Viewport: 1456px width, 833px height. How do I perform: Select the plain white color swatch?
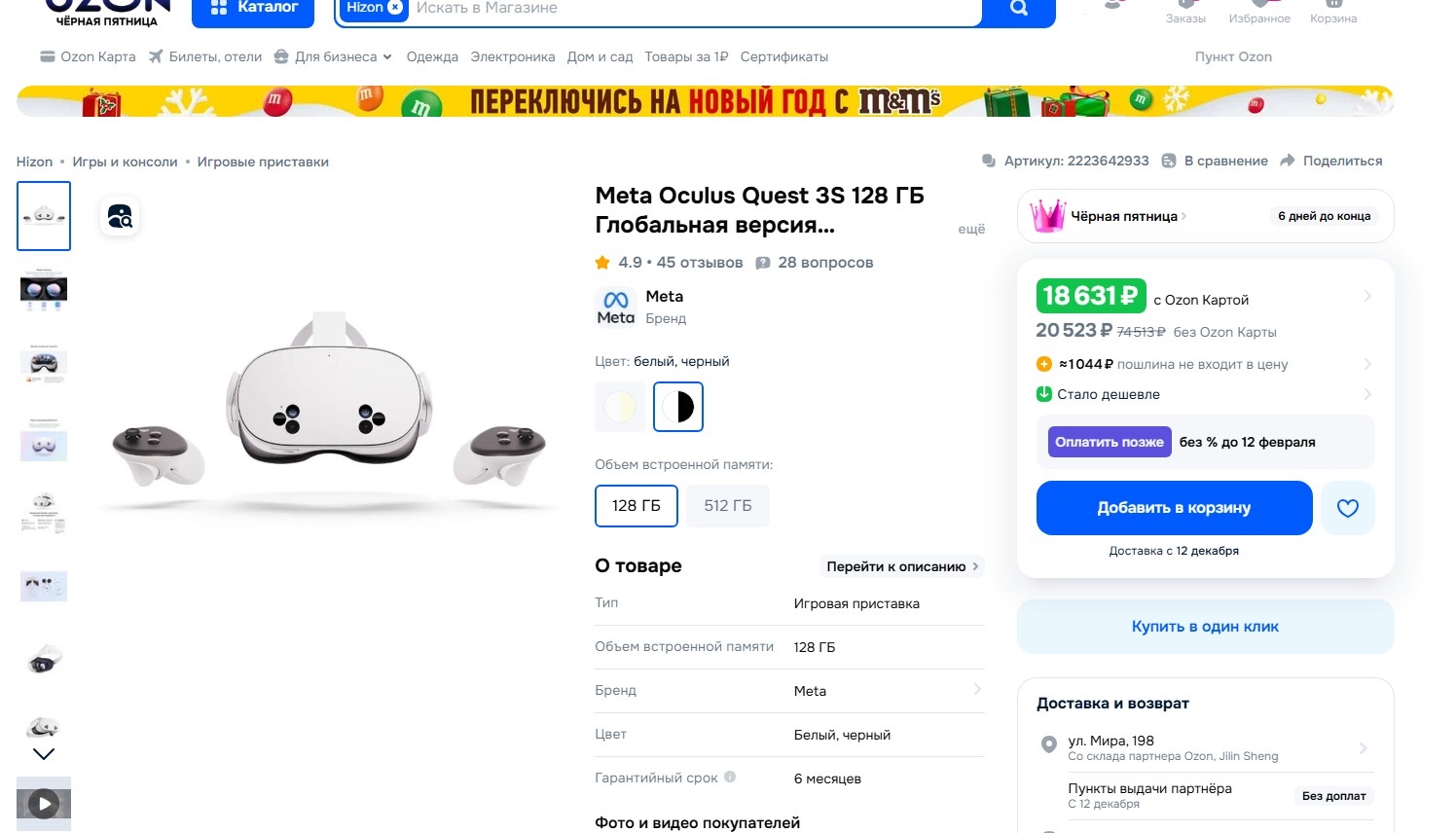click(x=620, y=407)
